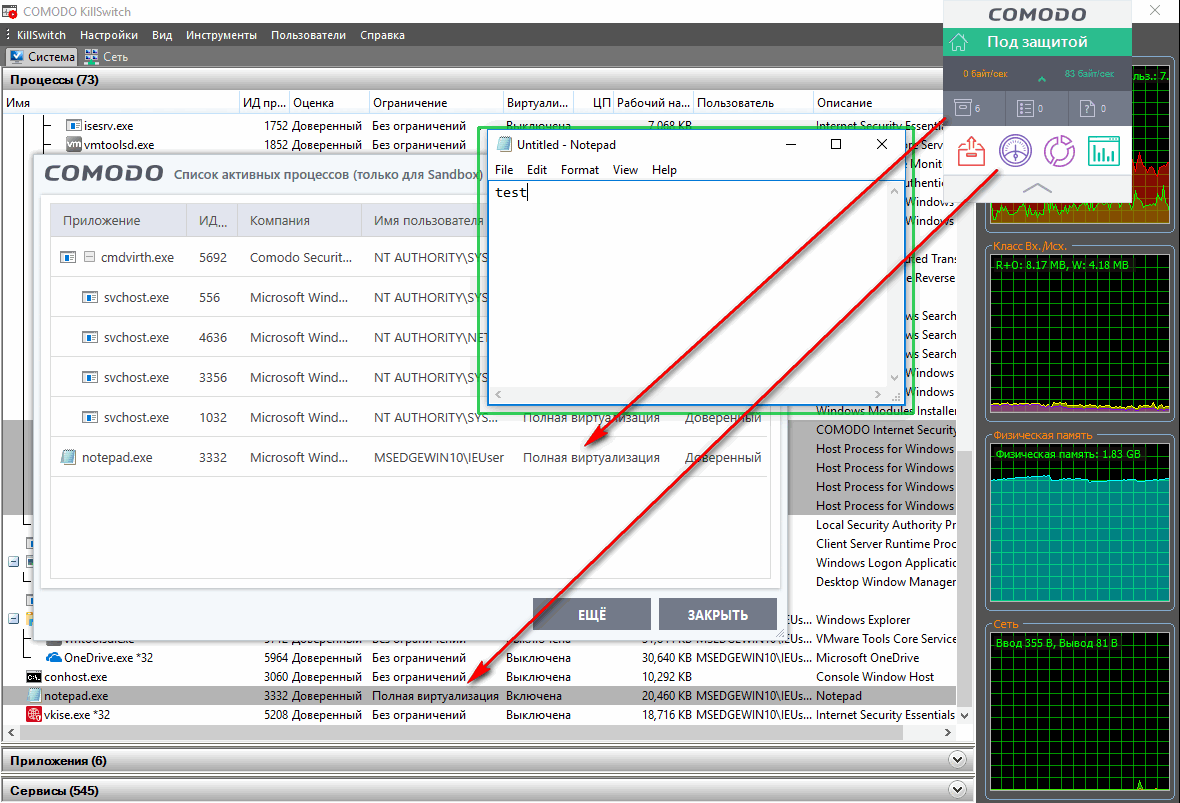Select notepad.exe row with PID 3332 in KillSwitch
1180x803 pixels.
coord(479,696)
